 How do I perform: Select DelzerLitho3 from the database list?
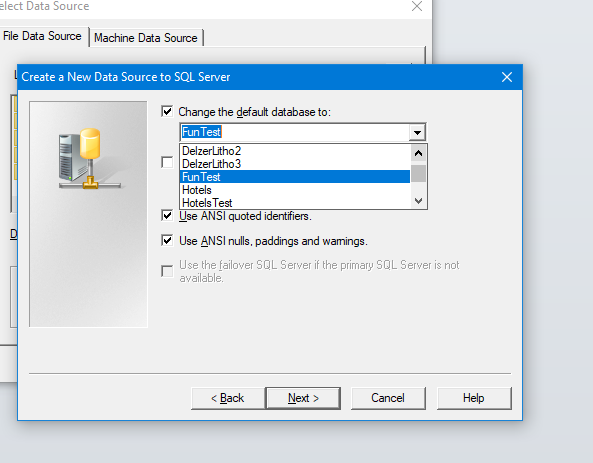[x=295, y=164]
